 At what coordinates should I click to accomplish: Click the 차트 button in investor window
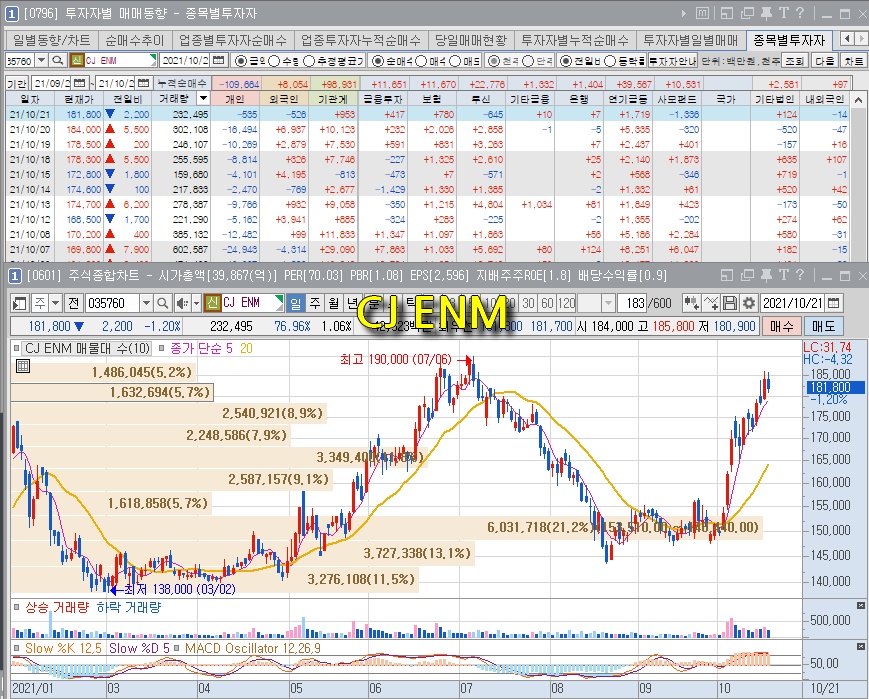pos(854,60)
